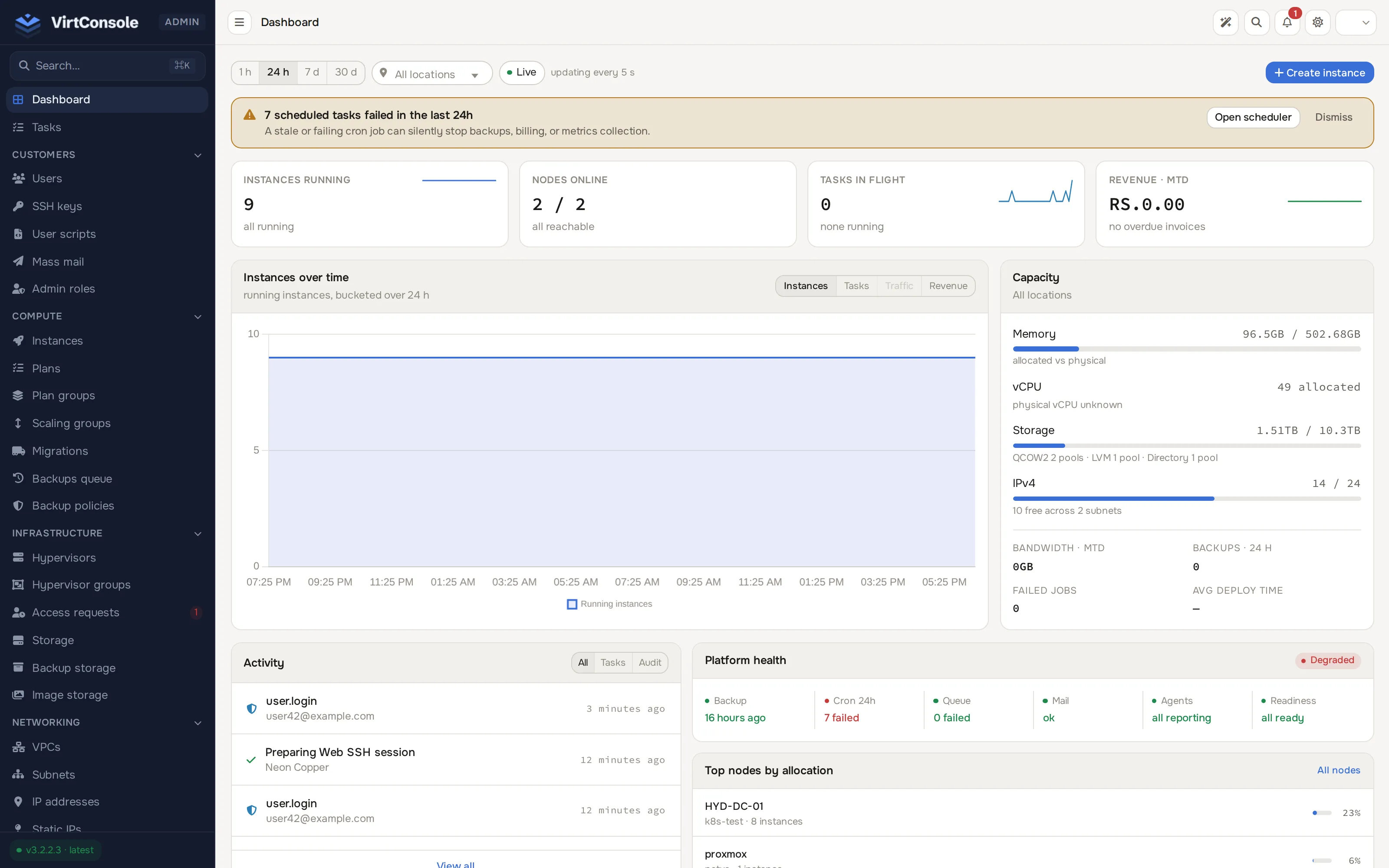Switch chart to Instances tab
The height and width of the screenshot is (868, 1389).
coord(805,286)
